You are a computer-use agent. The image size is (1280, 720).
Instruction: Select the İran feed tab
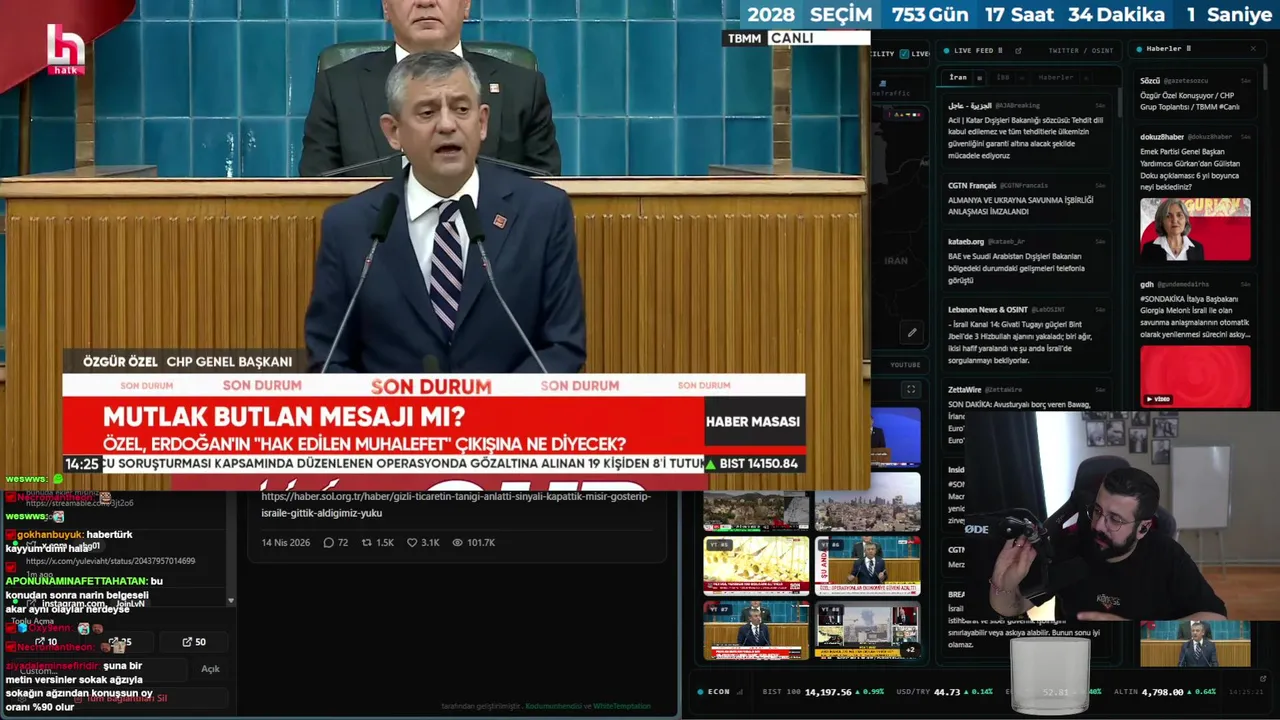[958, 77]
